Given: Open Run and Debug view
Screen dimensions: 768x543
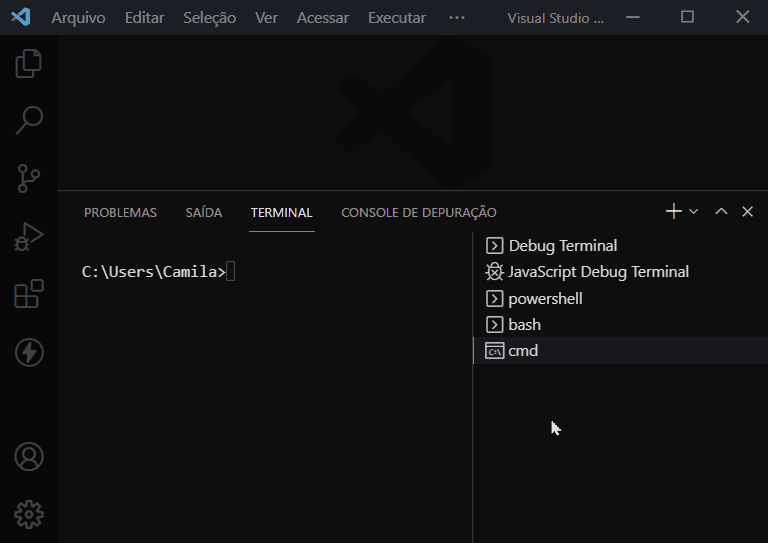Looking at the screenshot, I should (29, 236).
